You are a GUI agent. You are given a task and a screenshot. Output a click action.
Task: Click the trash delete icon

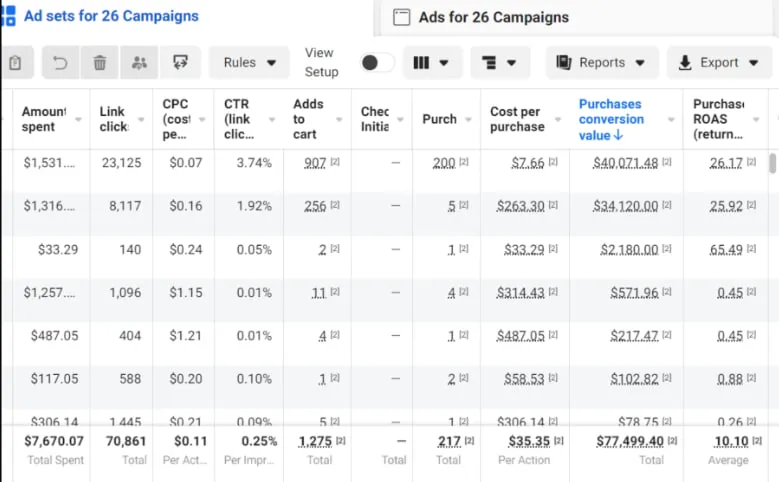click(100, 63)
